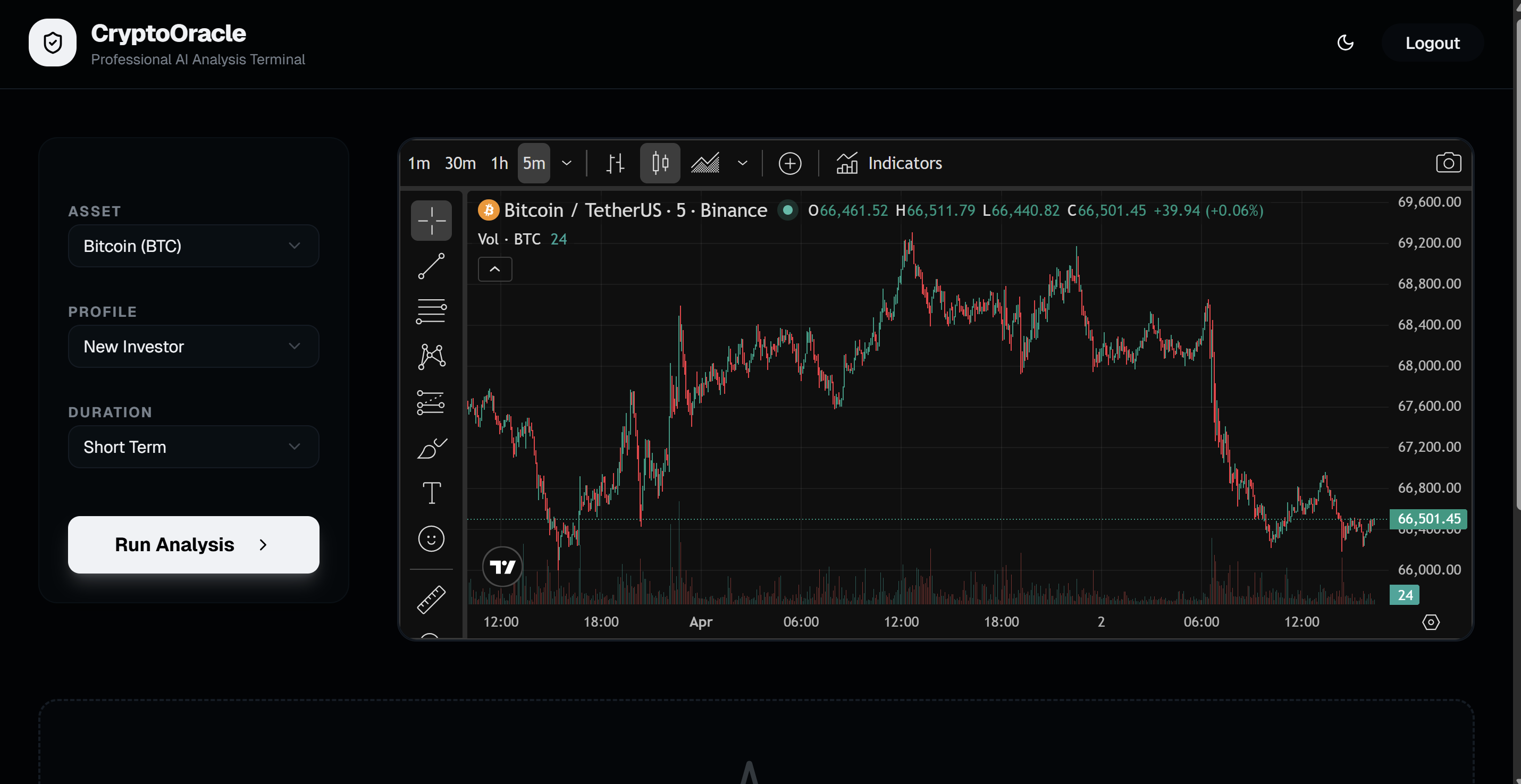
Task: Select the Text annotation tool
Action: point(431,493)
